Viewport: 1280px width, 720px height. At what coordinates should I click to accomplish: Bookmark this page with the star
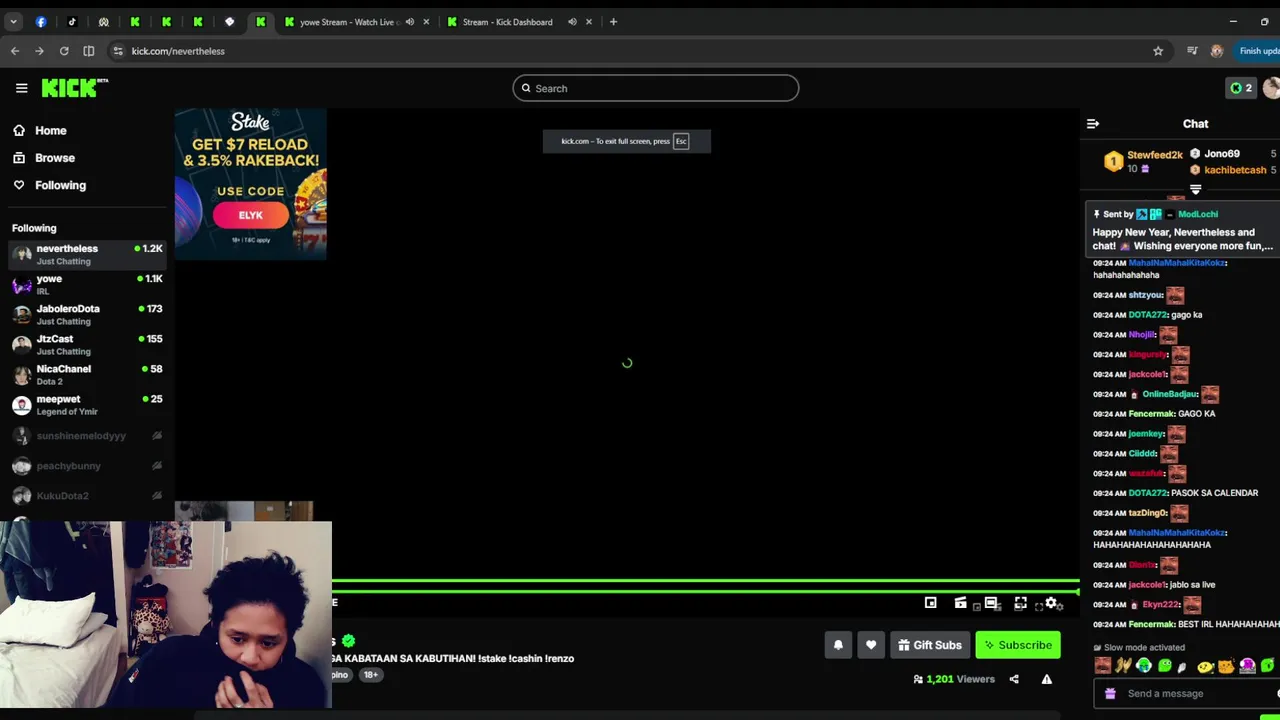click(1158, 51)
